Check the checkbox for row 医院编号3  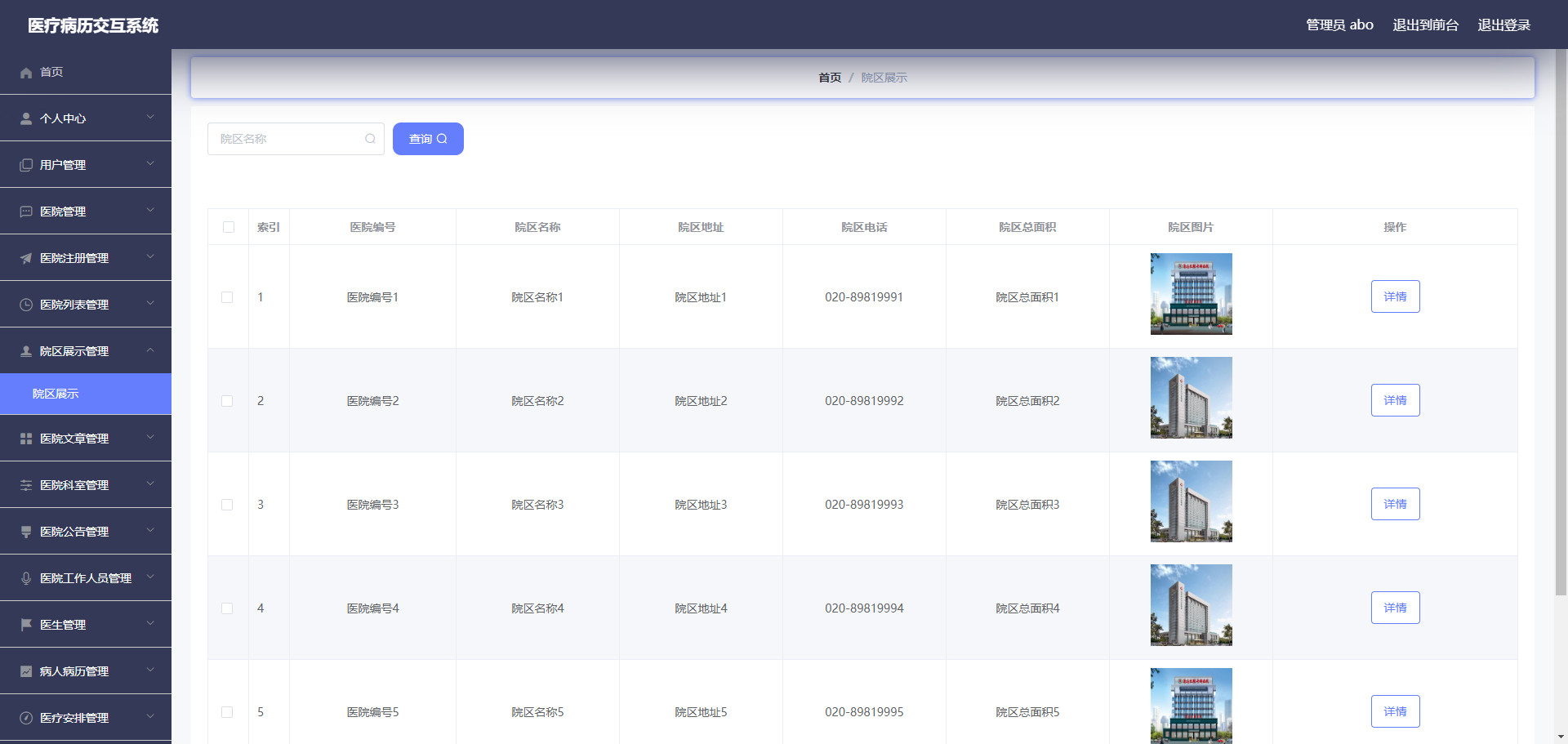pos(227,505)
